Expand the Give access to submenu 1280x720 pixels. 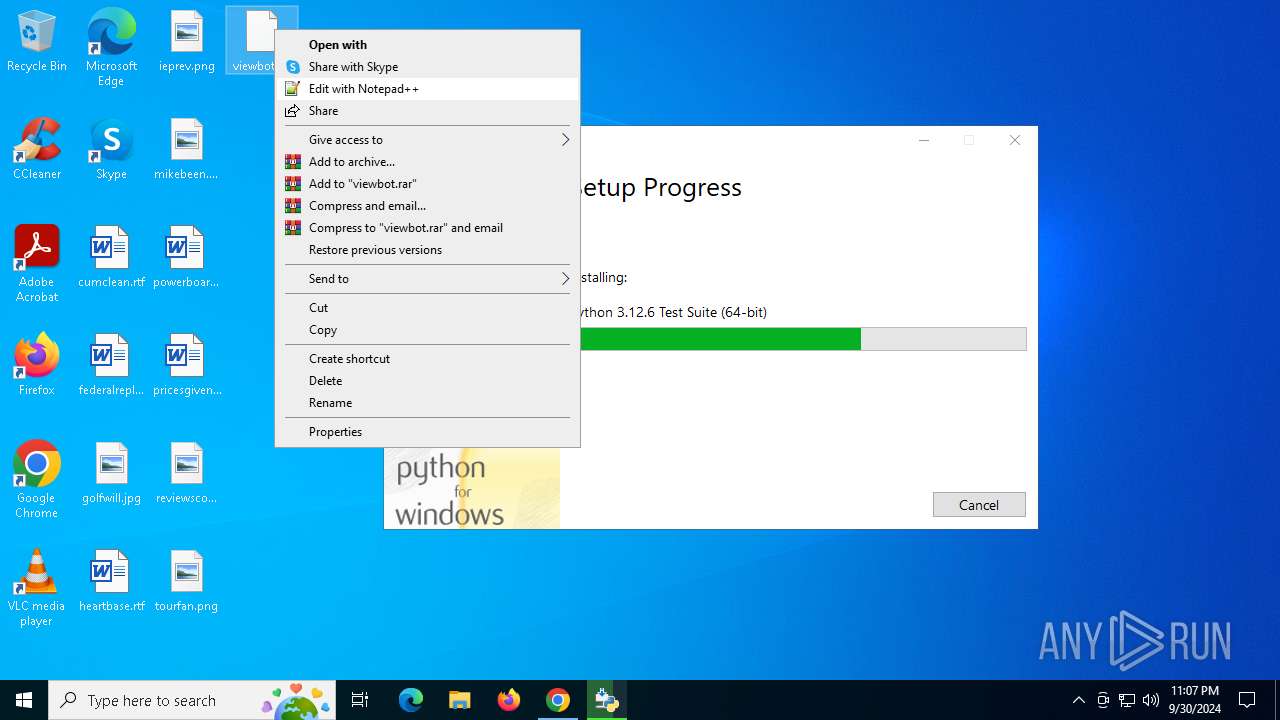[427, 140]
